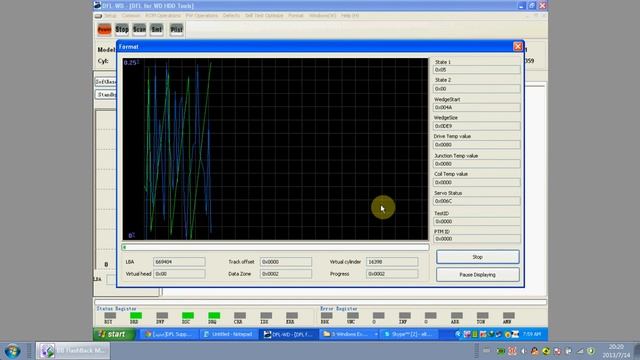Click the AMN error register indicator

(509, 316)
